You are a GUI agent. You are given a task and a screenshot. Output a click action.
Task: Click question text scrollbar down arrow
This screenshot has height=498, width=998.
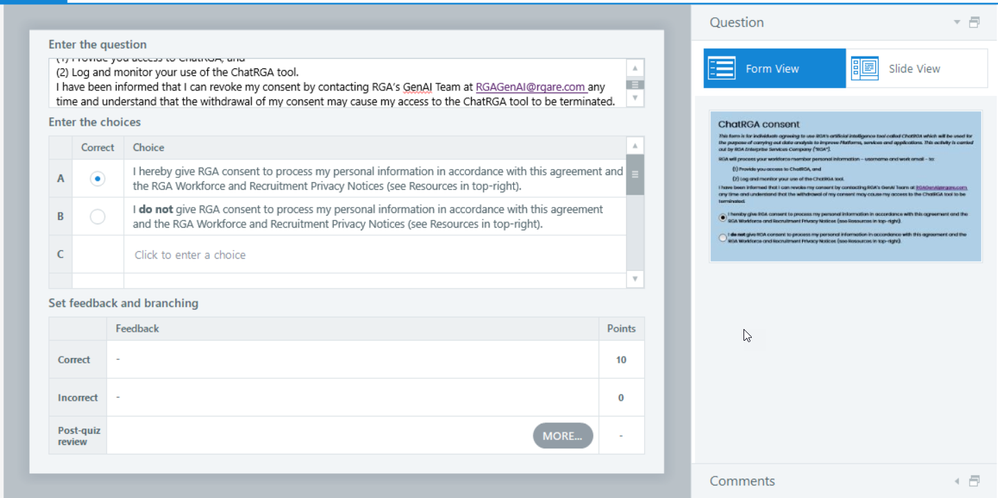pos(635,98)
